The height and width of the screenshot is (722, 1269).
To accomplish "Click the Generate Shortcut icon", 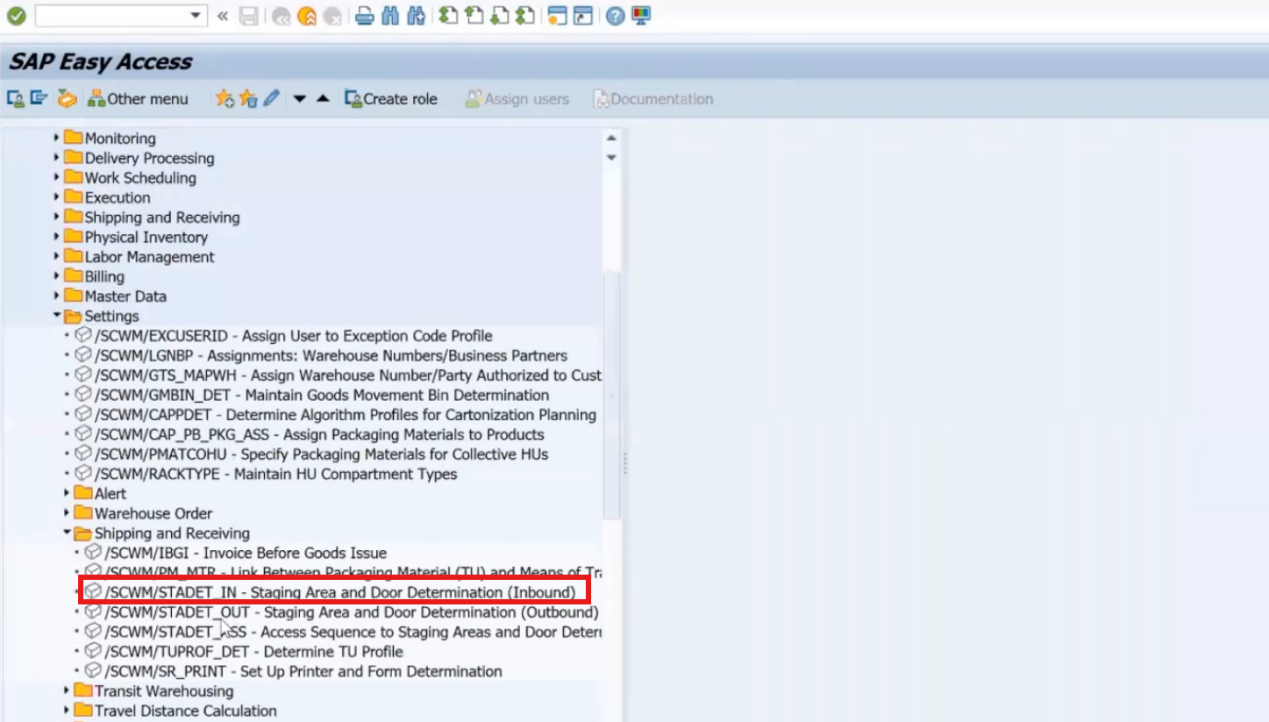I will (x=583, y=16).
